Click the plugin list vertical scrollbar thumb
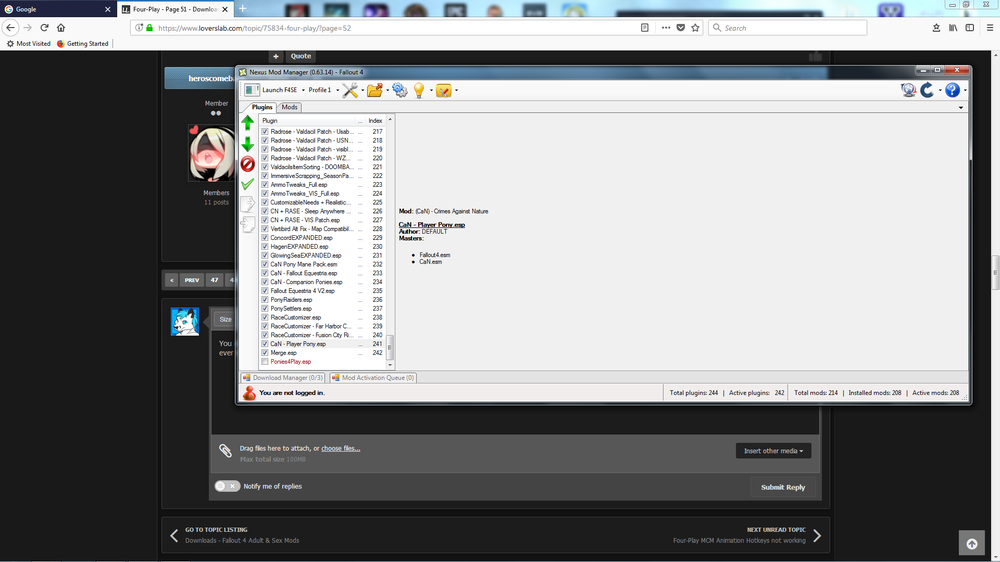The image size is (1000, 562). pyautogui.click(x=390, y=348)
